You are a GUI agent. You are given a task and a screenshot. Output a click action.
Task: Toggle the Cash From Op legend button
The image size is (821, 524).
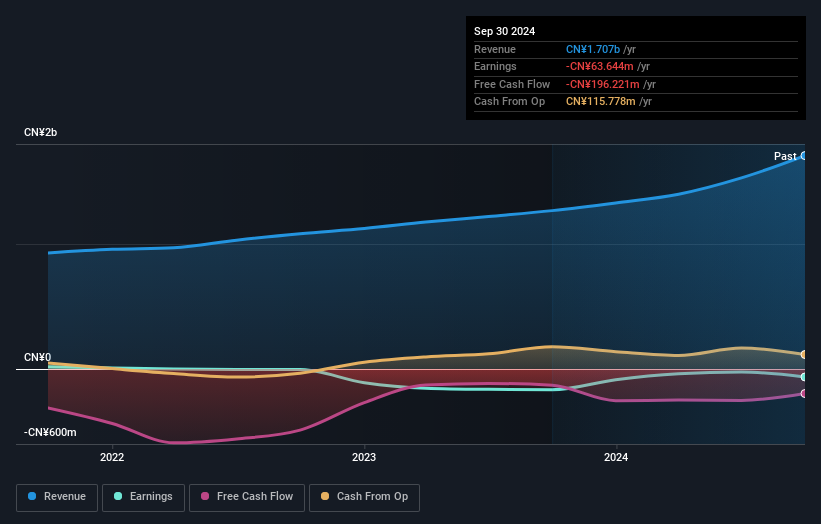click(364, 497)
